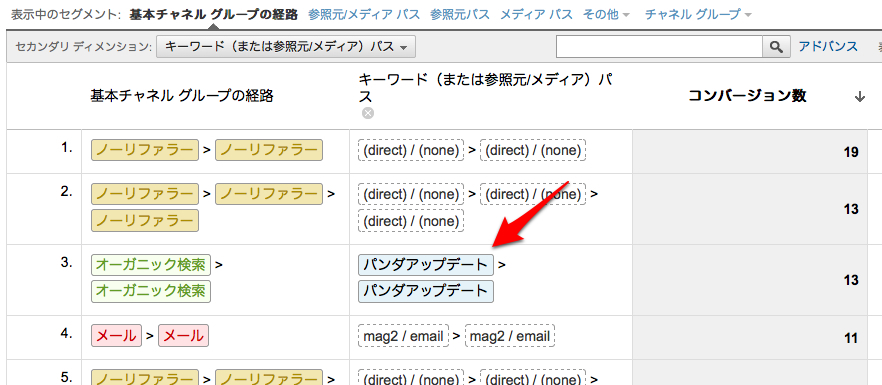Expand the その他 dropdown

(606, 15)
